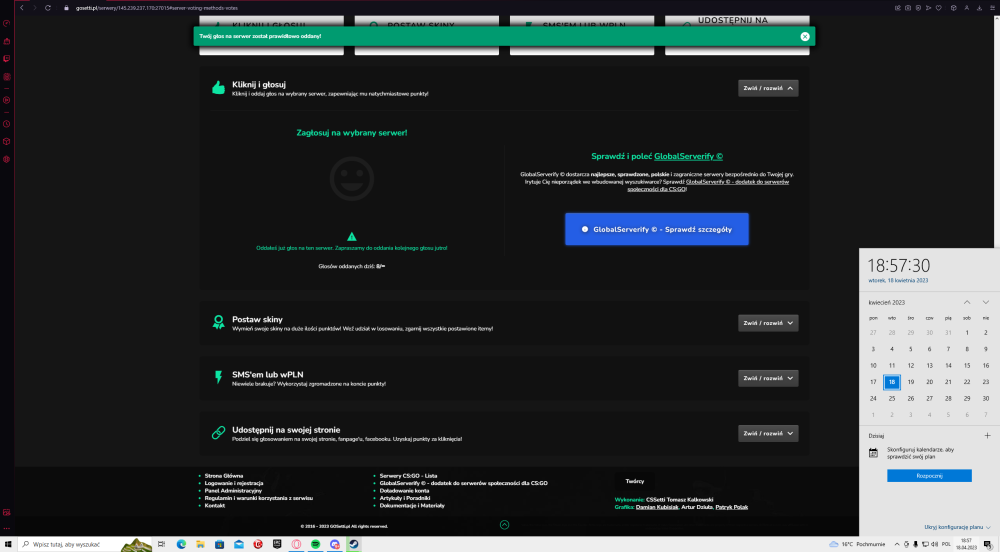Click the three-dots more icon at sidebar bottom
The height and width of the screenshot is (552, 1000).
pyautogui.click(x=6, y=528)
